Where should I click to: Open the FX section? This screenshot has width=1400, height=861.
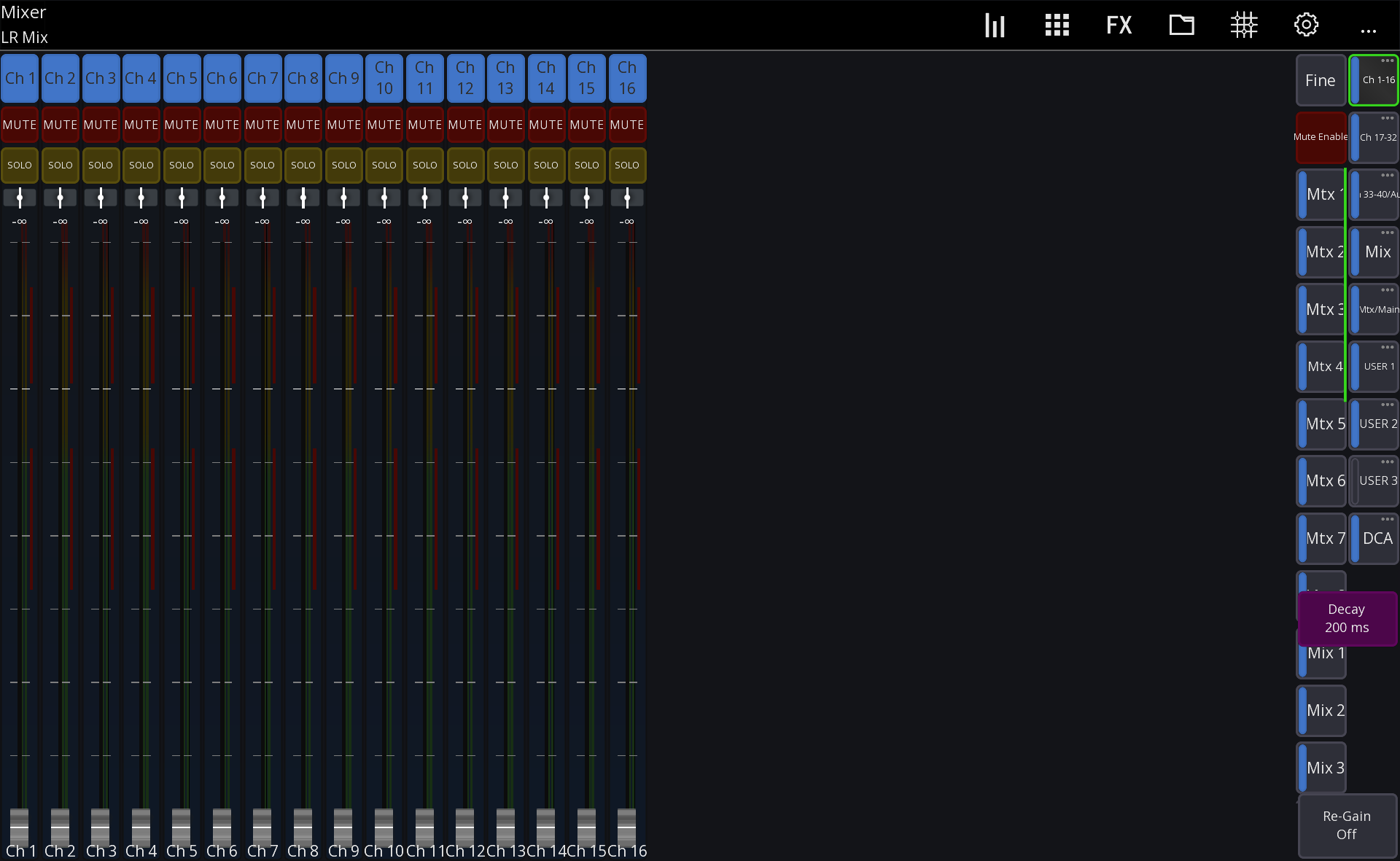click(1119, 26)
